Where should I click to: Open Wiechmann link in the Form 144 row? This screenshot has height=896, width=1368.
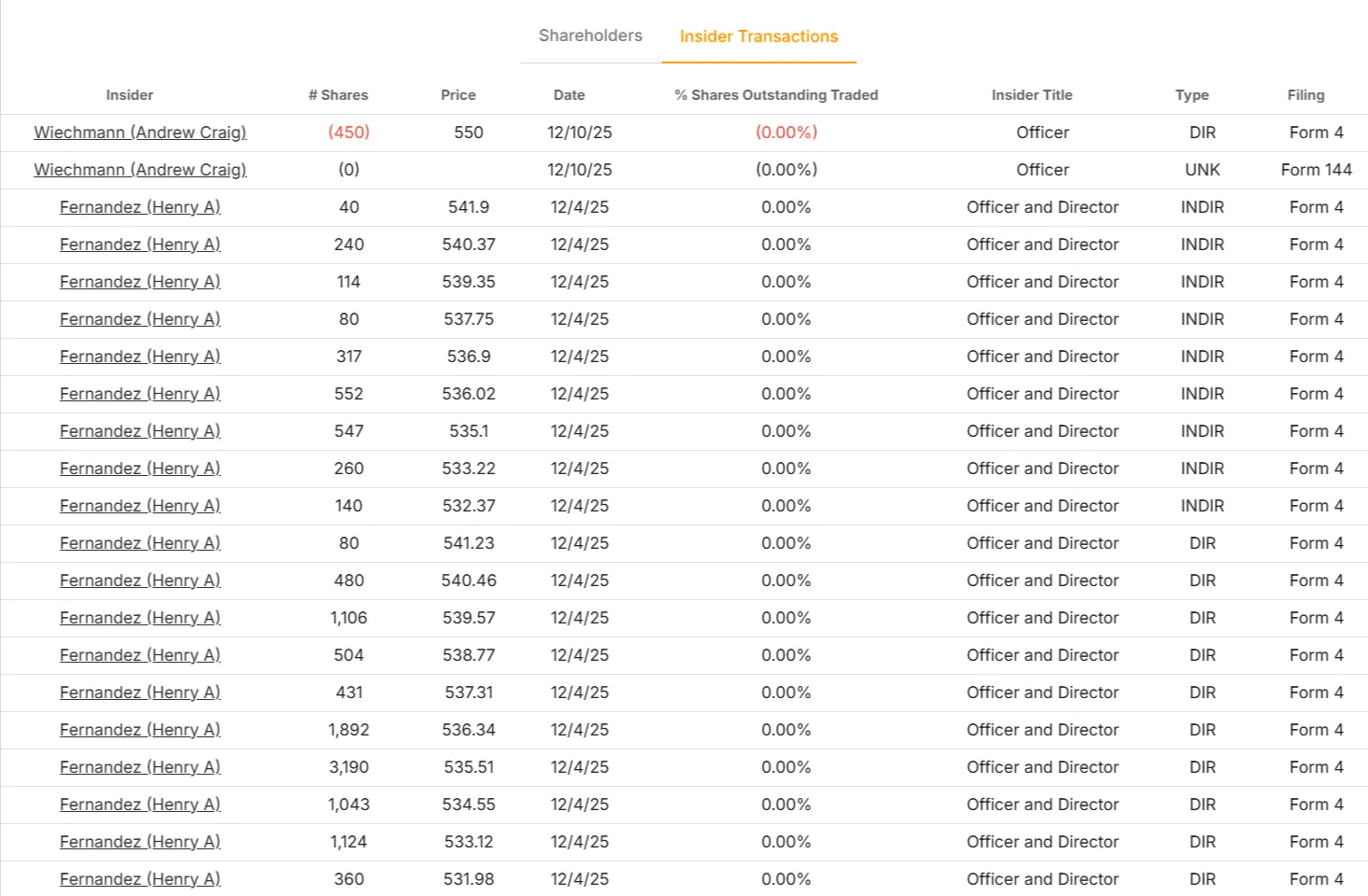coord(140,170)
